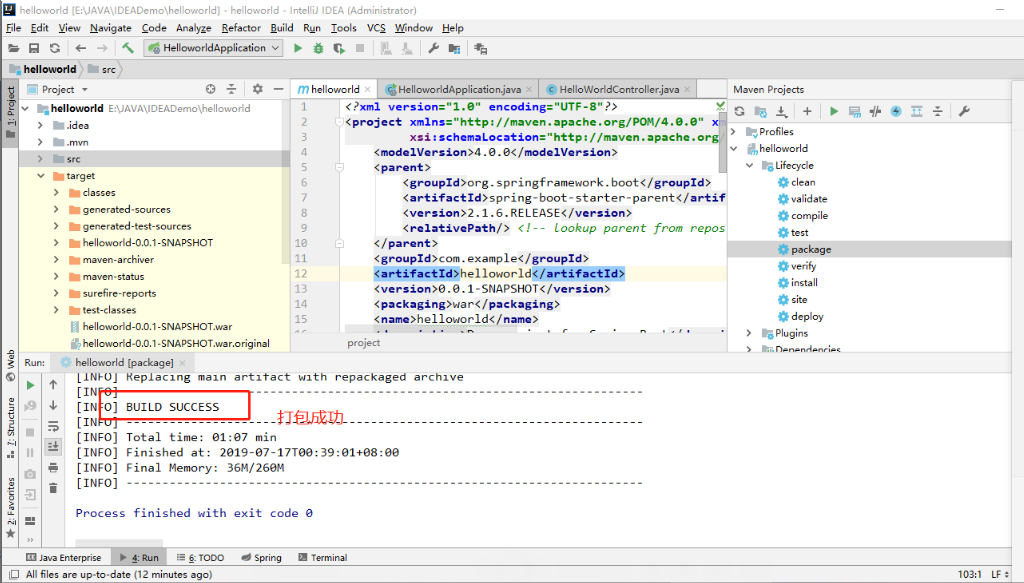The image size is (1024, 583).
Task: Open settings with the wrench toolbar icon
Action: 433,48
